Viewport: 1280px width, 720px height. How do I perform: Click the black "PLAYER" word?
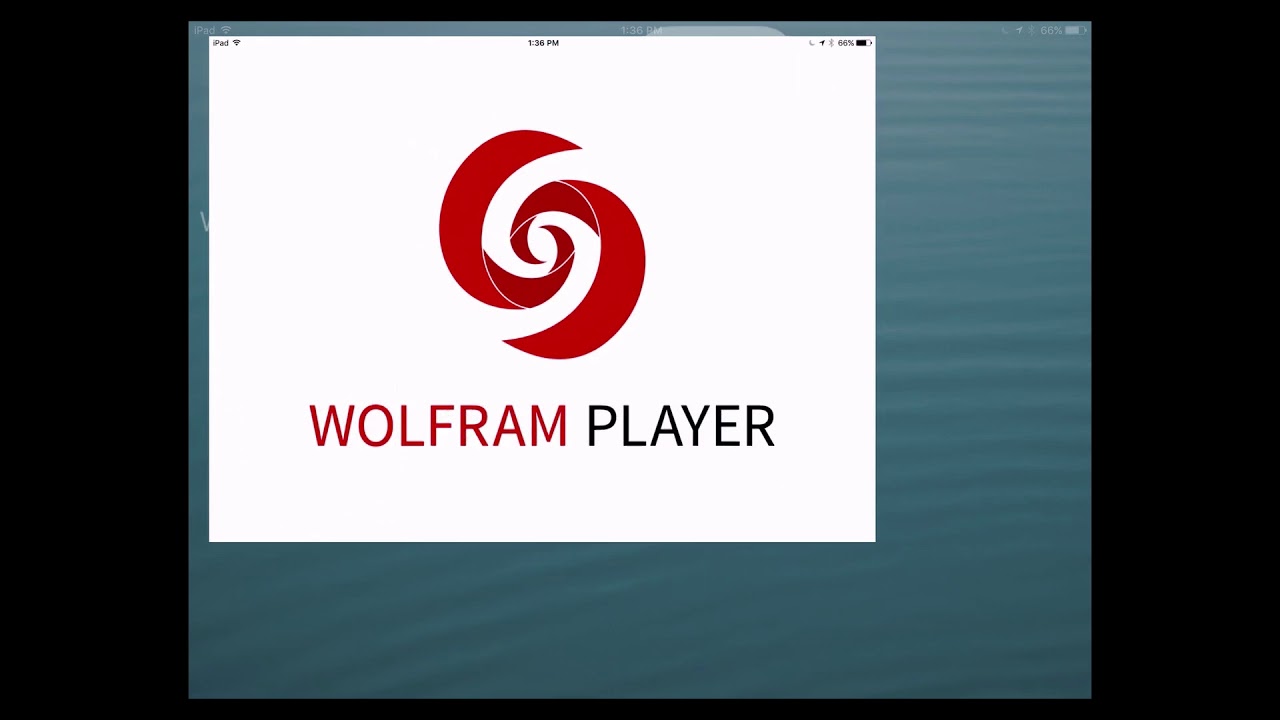pos(680,426)
